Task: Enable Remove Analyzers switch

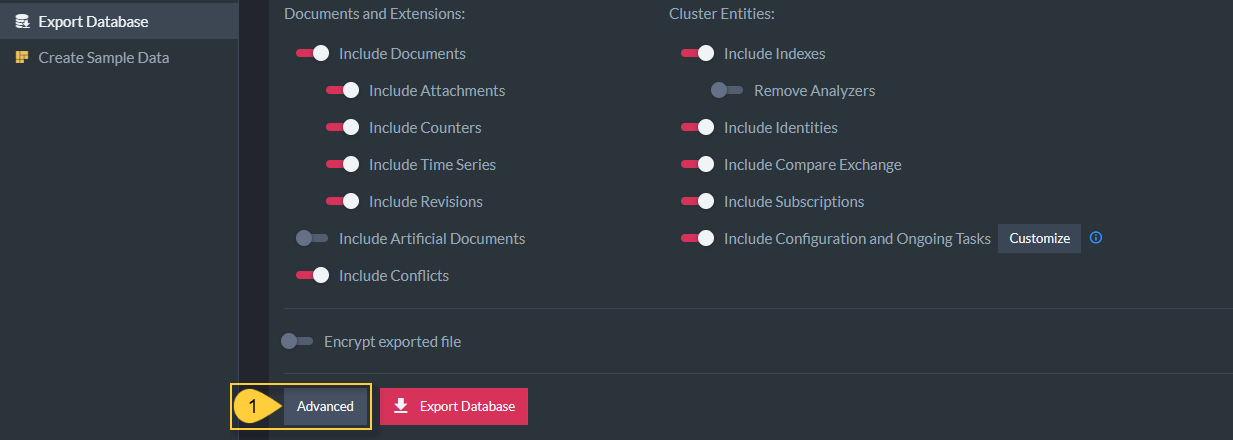Action: point(727,91)
